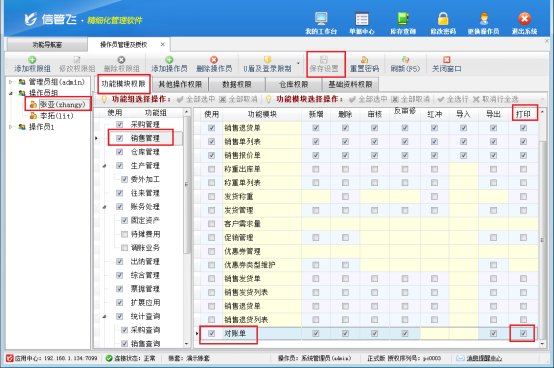Click the red 退出系统 icon
The image size is (554, 368).
click(524, 19)
